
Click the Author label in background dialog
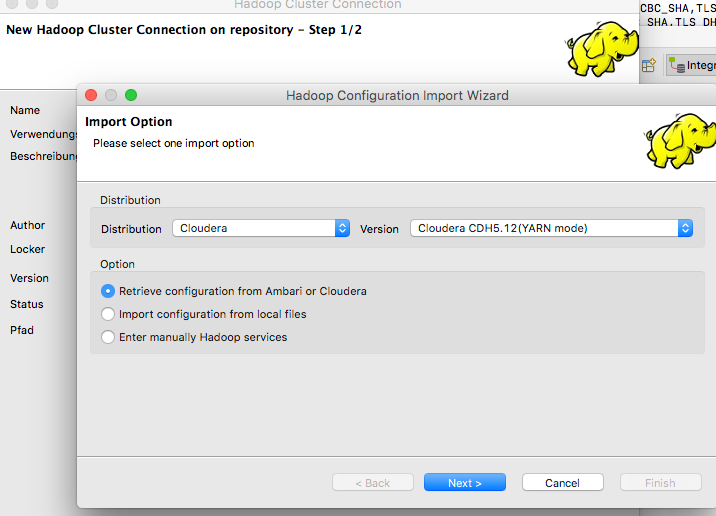pyautogui.click(x=28, y=225)
